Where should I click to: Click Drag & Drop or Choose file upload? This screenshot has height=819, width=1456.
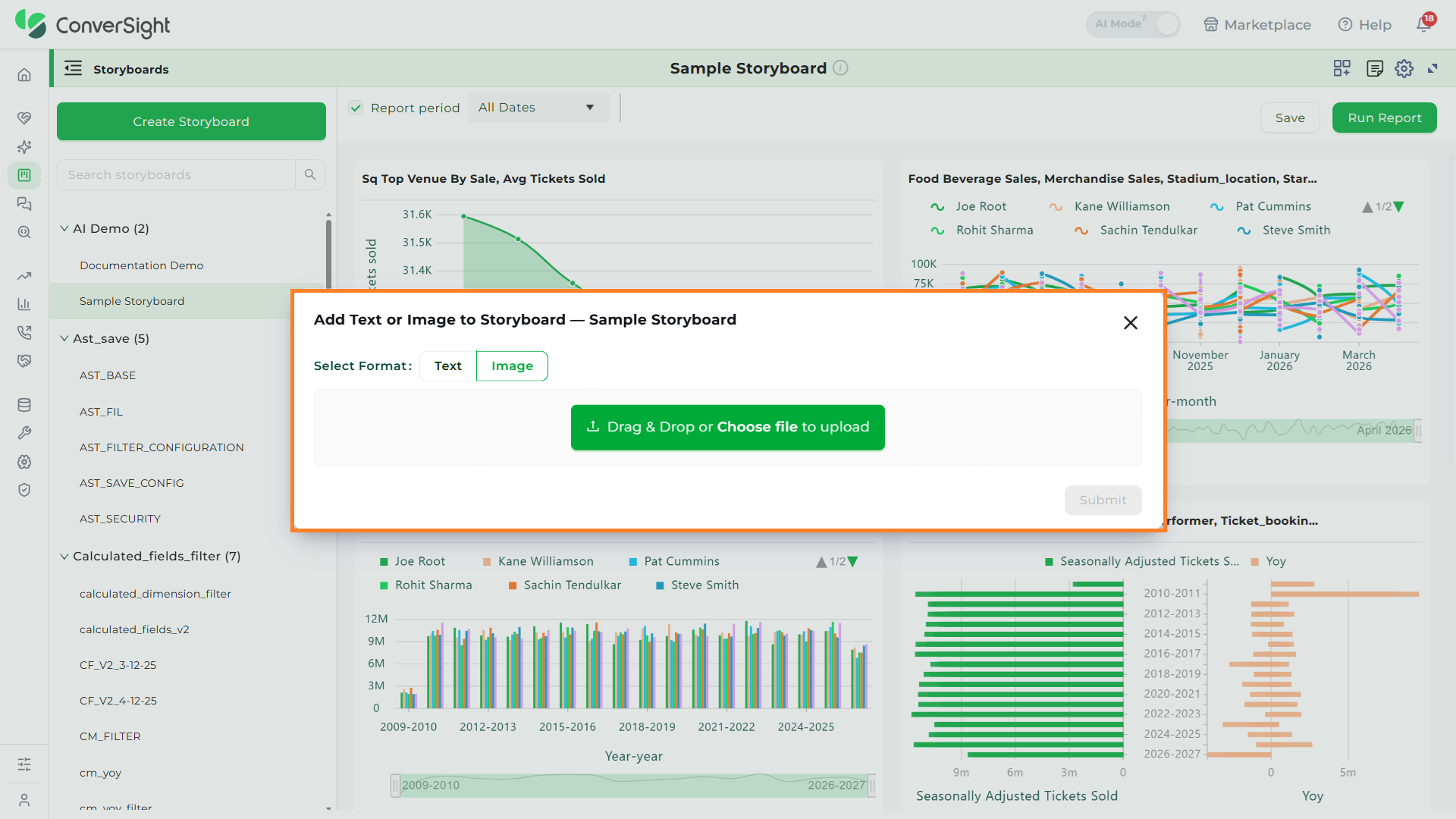click(727, 427)
